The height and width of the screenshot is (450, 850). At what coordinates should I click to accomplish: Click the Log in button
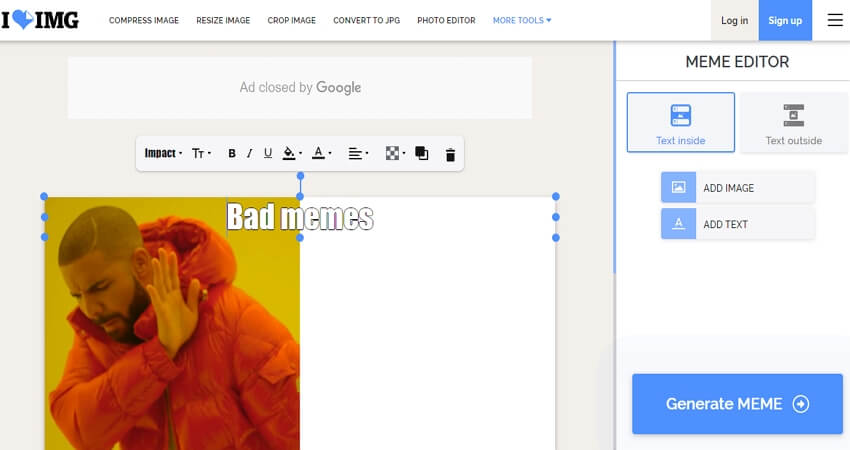tap(735, 20)
